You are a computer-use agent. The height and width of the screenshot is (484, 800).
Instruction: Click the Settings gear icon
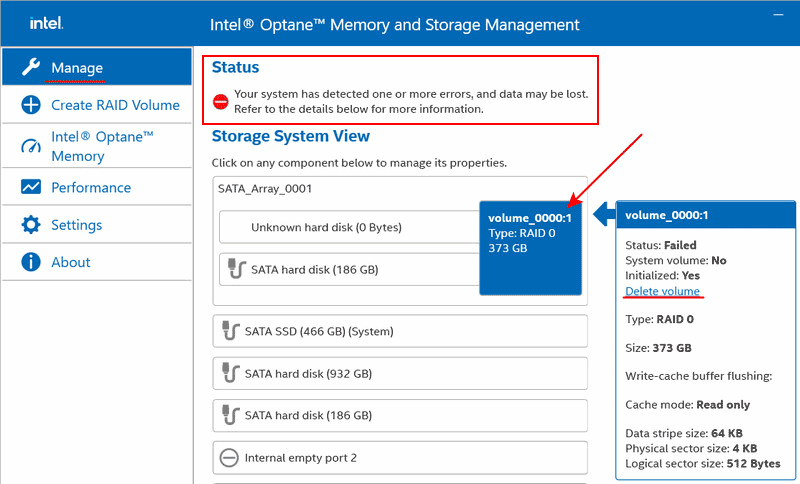(31, 225)
